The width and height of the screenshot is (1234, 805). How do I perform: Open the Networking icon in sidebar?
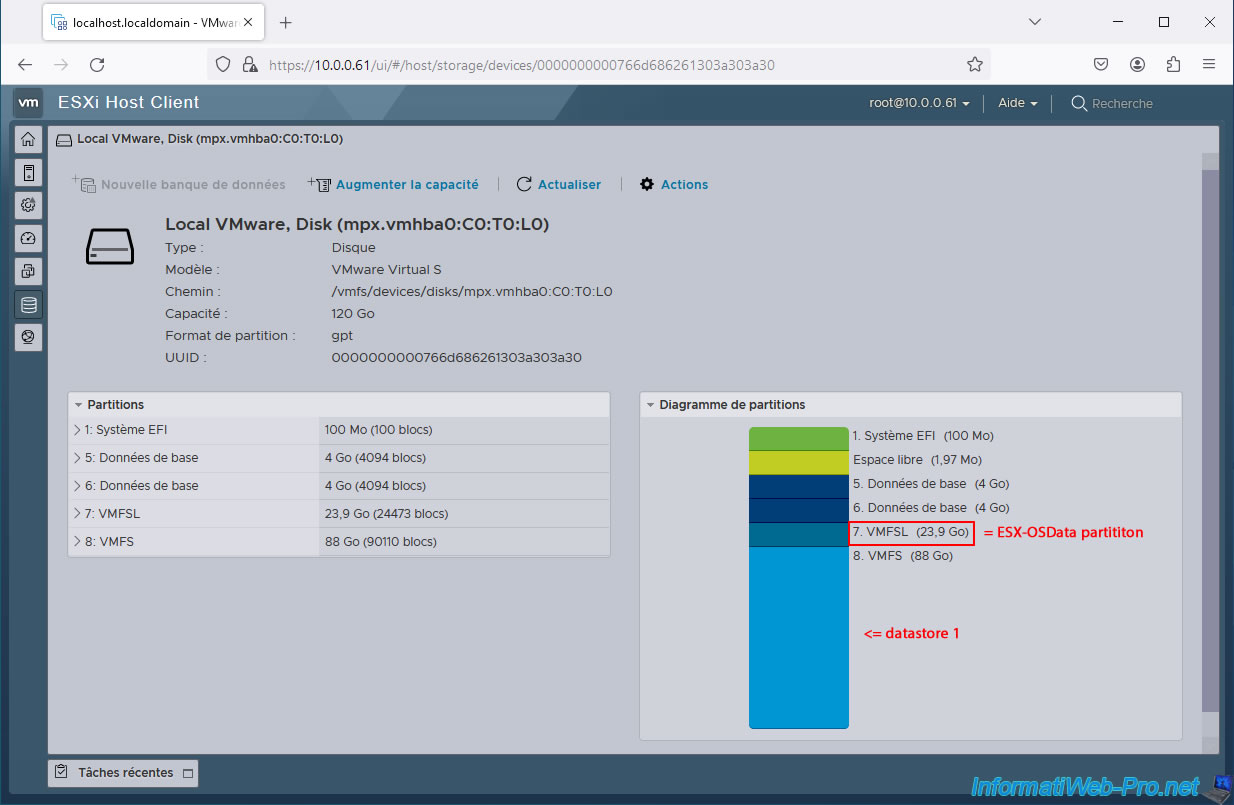pos(28,337)
